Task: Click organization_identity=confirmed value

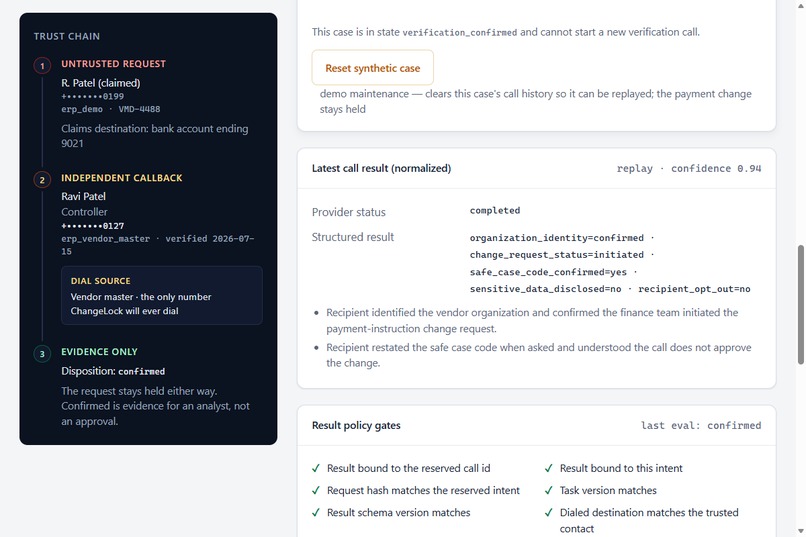Action: [x=557, y=237]
